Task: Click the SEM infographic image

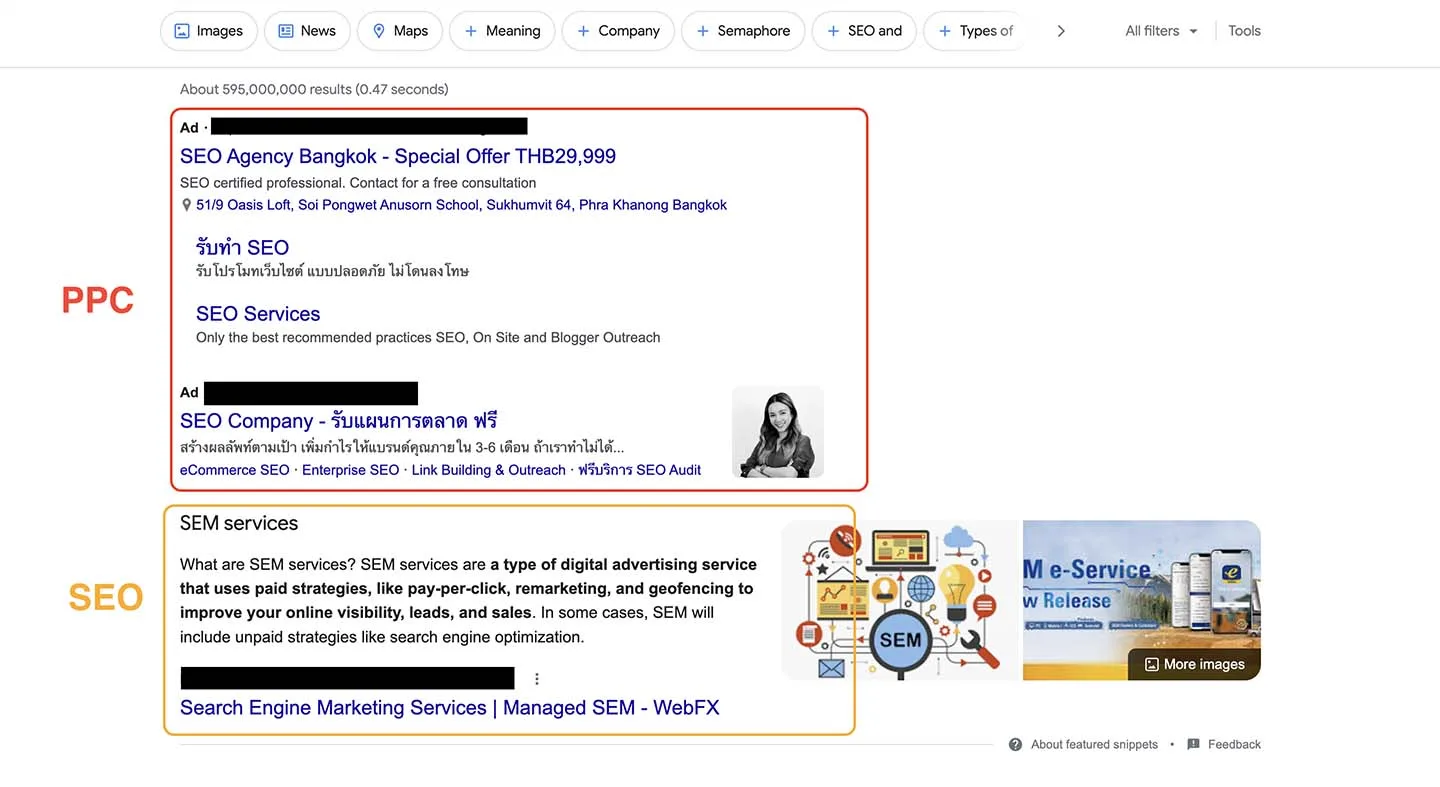Action: coord(899,600)
